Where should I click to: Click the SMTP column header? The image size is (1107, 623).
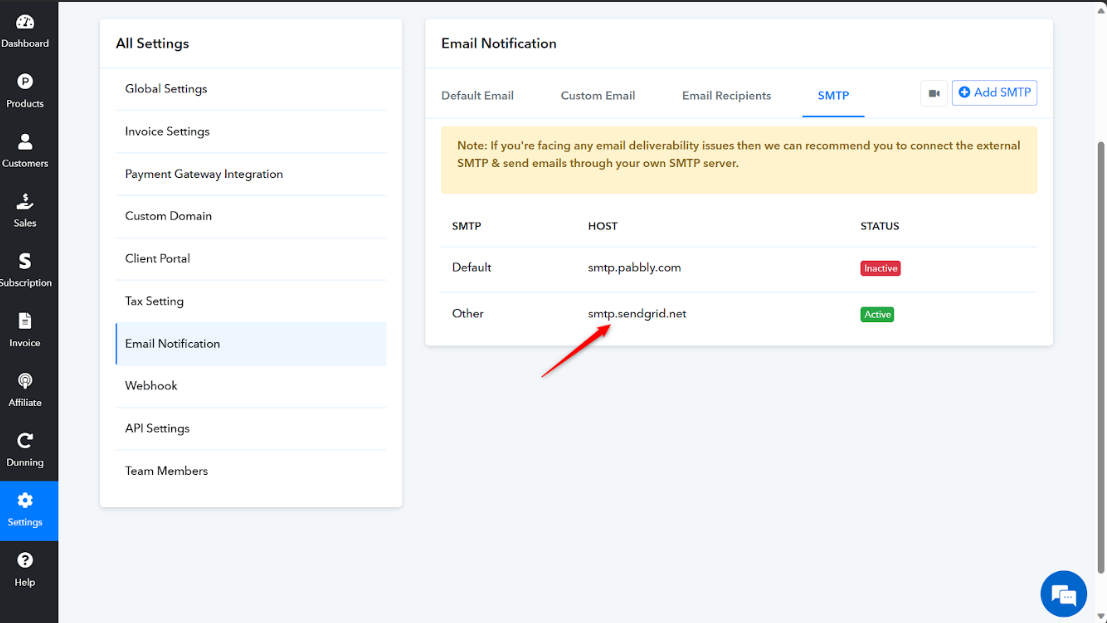(x=466, y=226)
